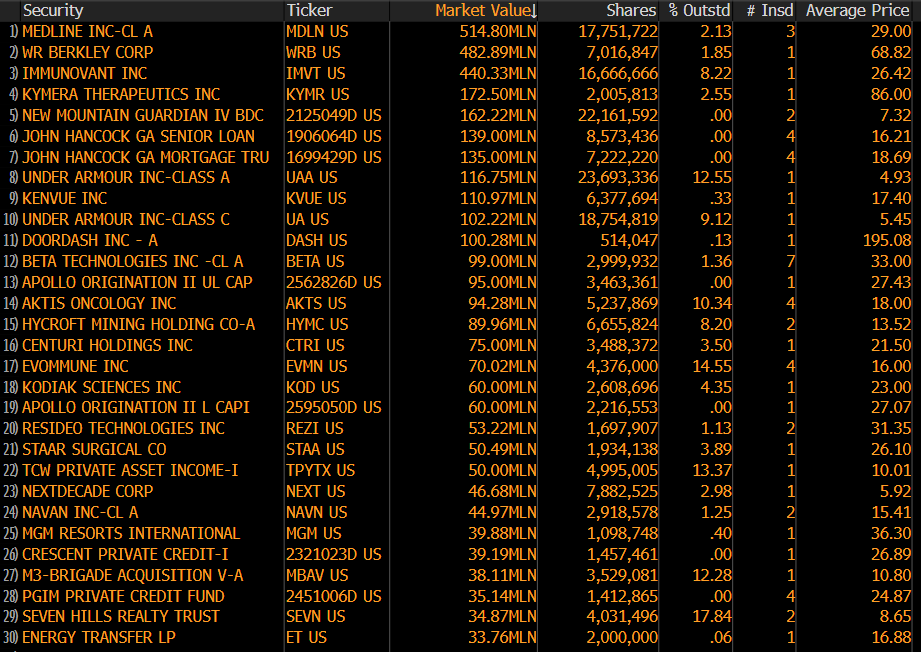Select UNDER ARMOUR INC-CLASS A
The width and height of the screenshot is (921, 652).
[x=126, y=177]
